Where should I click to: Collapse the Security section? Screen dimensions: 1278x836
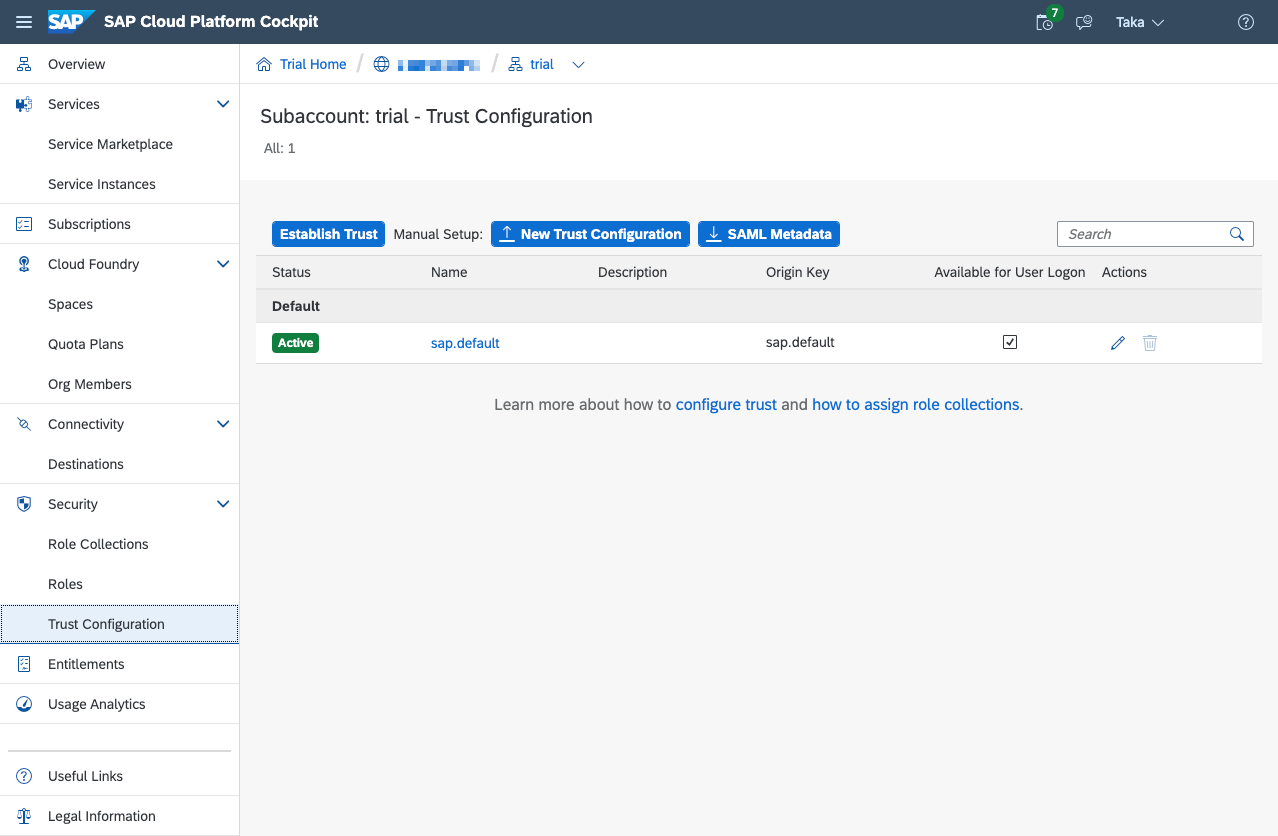(x=223, y=504)
